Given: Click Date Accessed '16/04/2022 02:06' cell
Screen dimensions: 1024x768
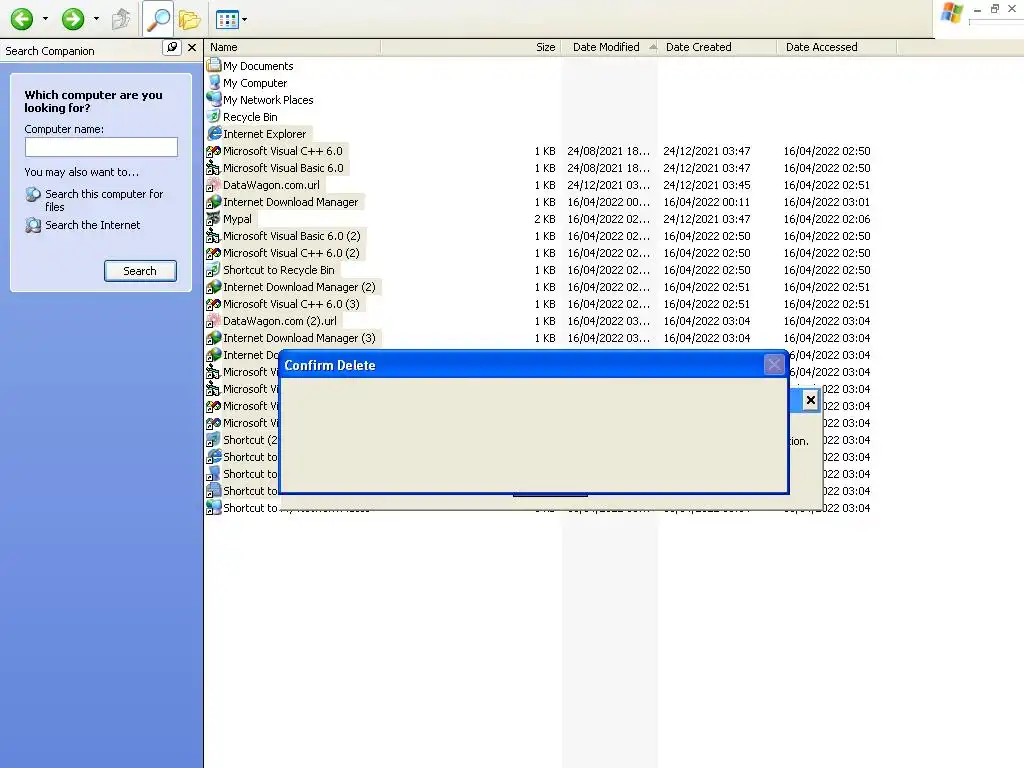Looking at the screenshot, I should click(827, 219).
